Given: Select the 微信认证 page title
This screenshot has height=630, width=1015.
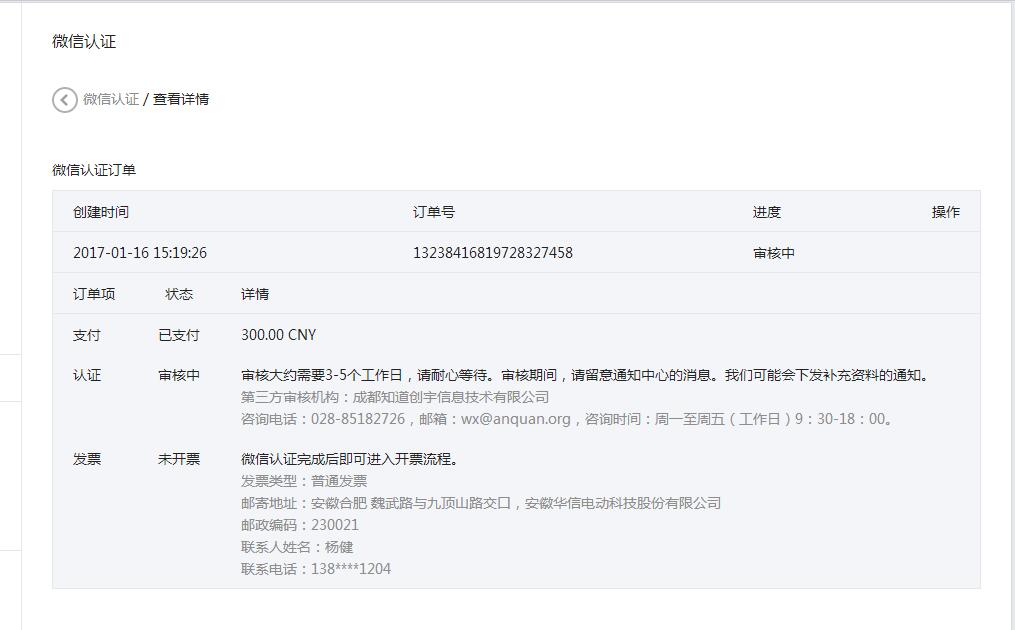Looking at the screenshot, I should tap(84, 41).
